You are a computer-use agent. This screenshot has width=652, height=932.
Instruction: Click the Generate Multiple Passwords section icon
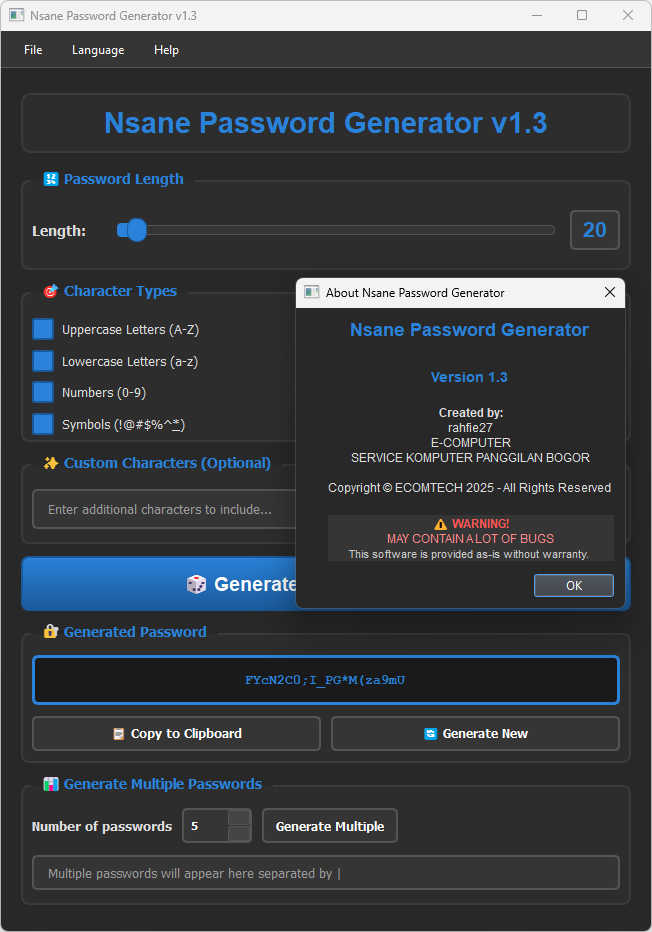[51, 784]
